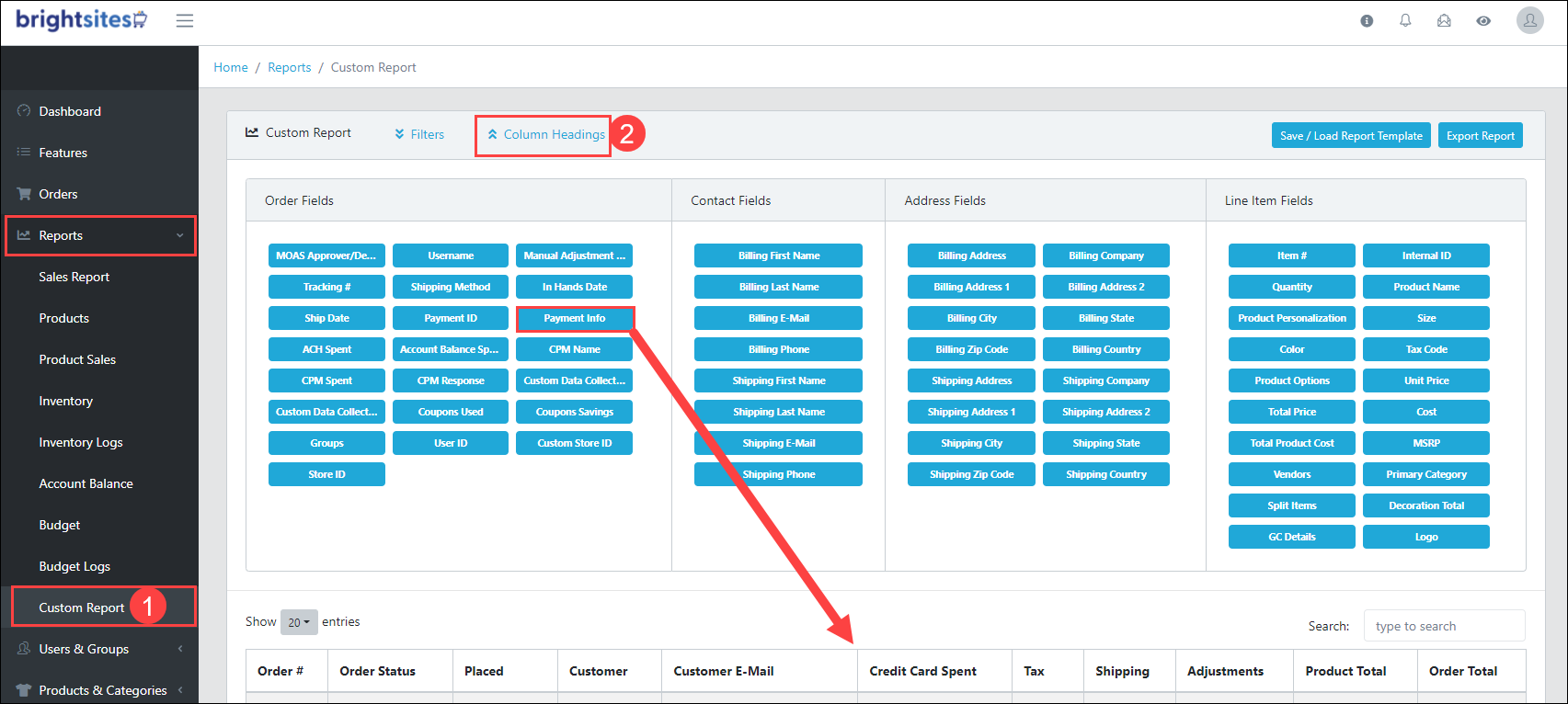The image size is (1568, 704).
Task: Toggle the Store ID column field
Action: pyautogui.click(x=326, y=474)
